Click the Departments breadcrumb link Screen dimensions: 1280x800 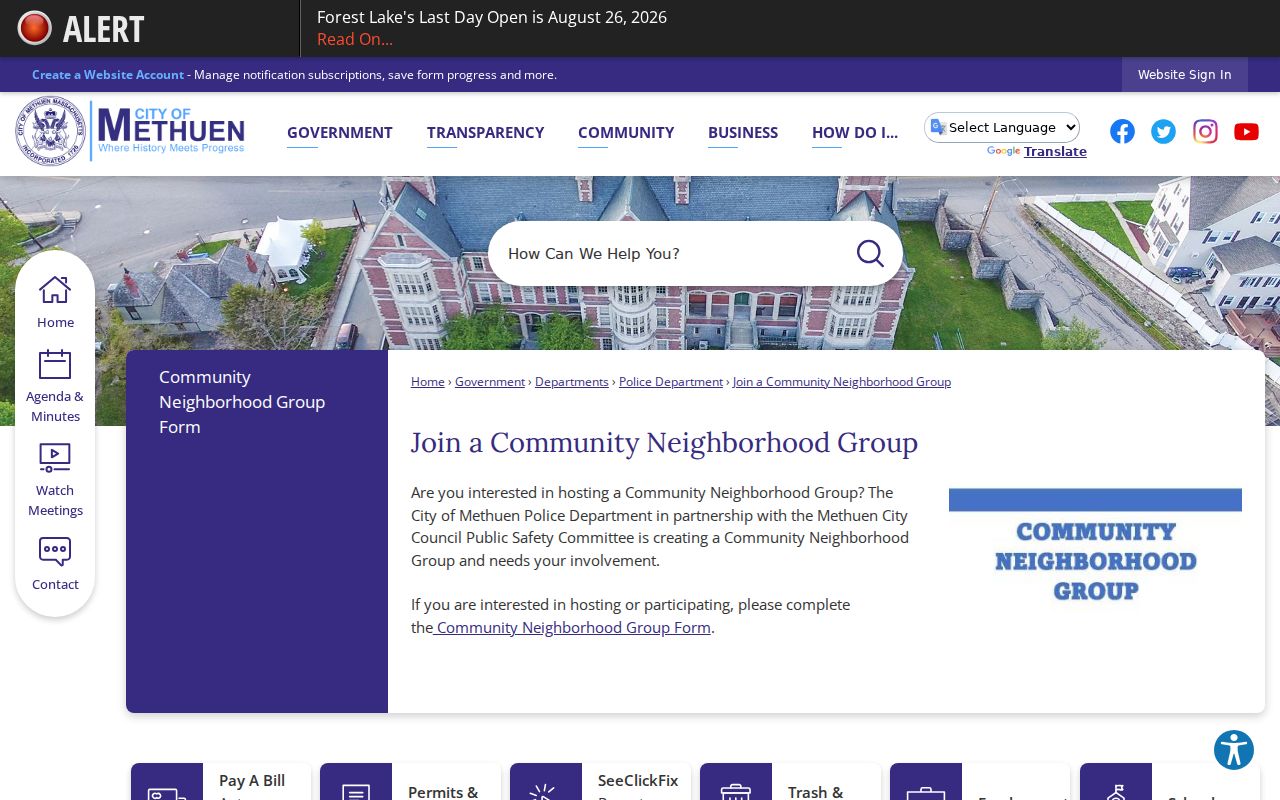click(x=572, y=382)
